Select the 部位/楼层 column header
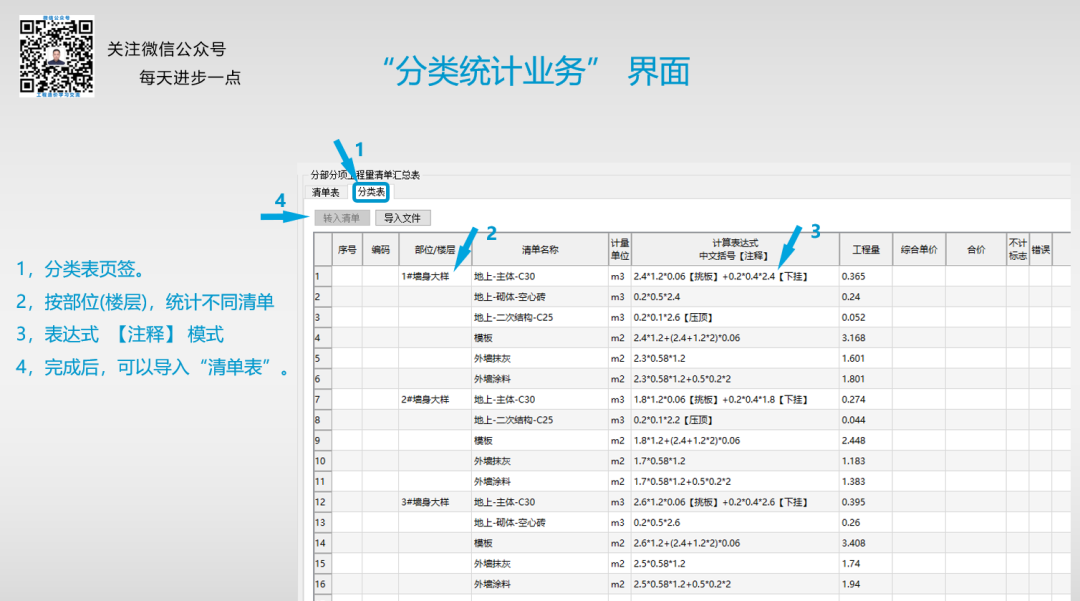This screenshot has height=601, width=1080. coord(435,250)
